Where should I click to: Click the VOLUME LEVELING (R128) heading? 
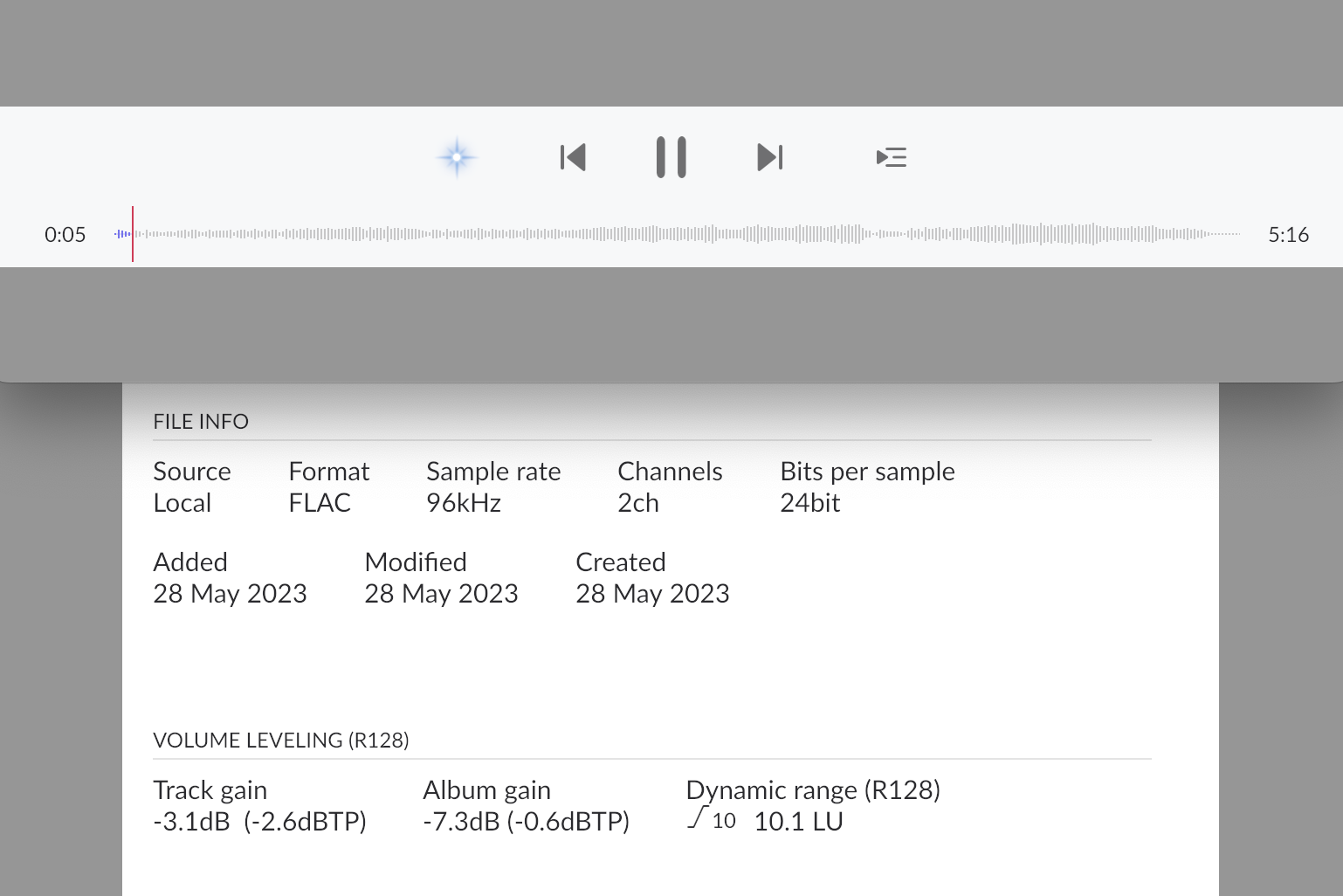click(x=281, y=741)
